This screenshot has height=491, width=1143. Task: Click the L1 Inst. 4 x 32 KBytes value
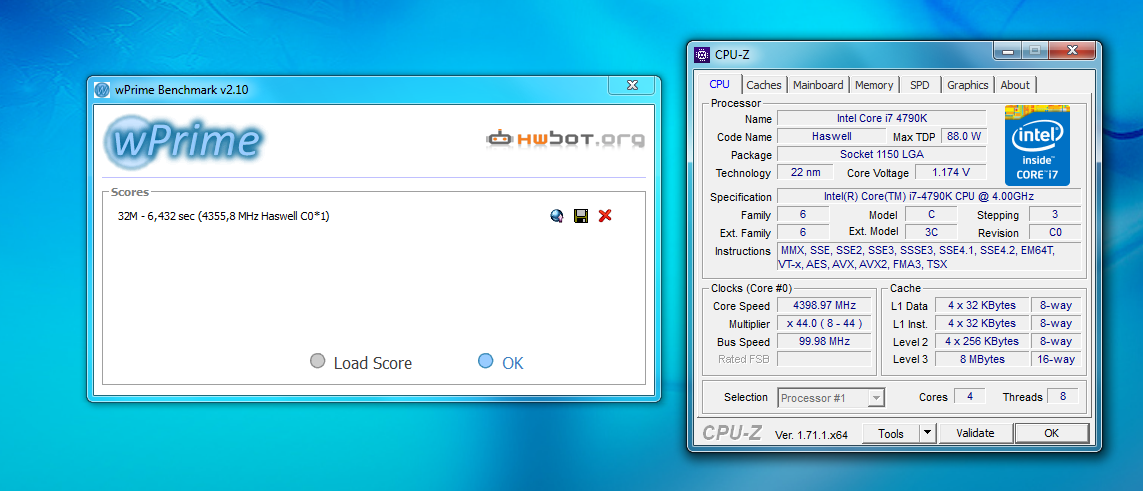981,323
